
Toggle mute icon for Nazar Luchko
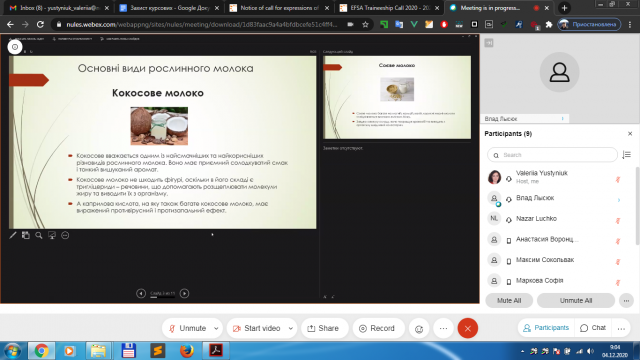pyautogui.click(x=618, y=221)
